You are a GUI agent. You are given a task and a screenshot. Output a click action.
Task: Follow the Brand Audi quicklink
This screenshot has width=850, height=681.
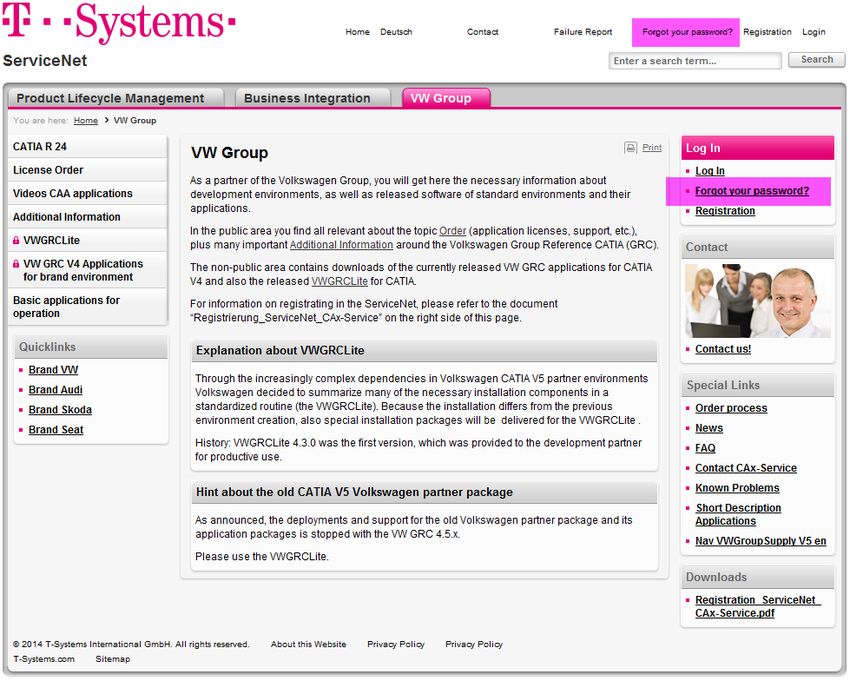[x=55, y=390]
